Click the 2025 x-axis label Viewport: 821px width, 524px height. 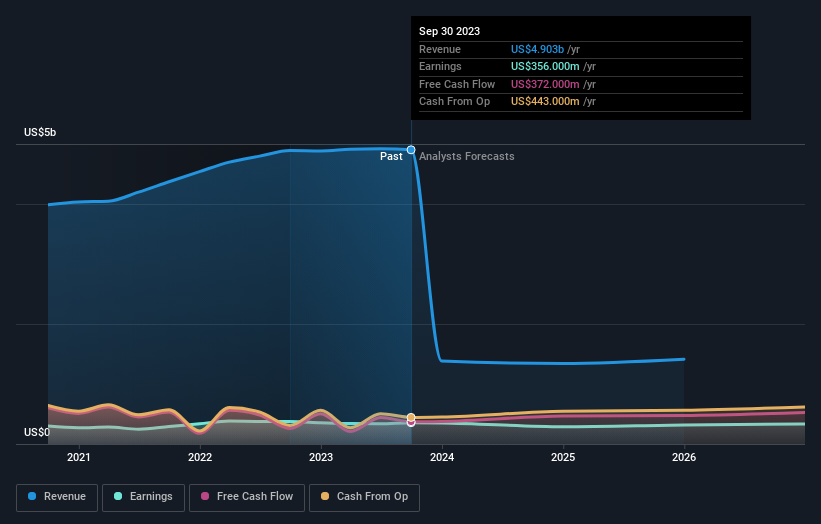tap(563, 458)
